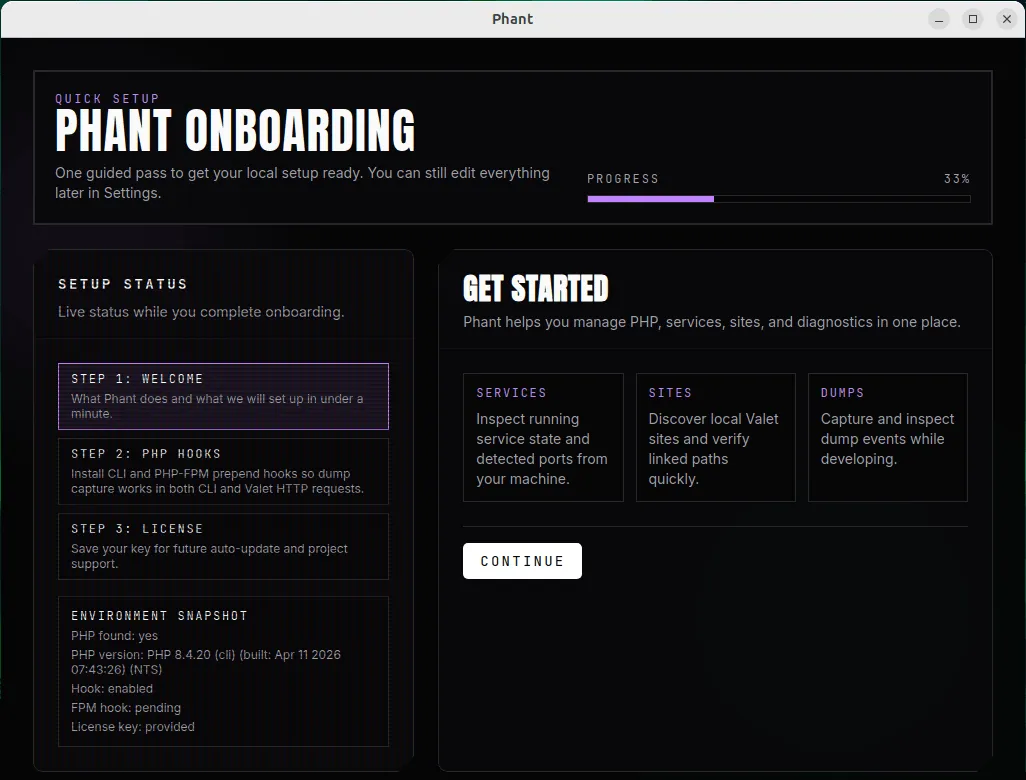The width and height of the screenshot is (1026, 780).
Task: Click the Continue button
Action: (522, 561)
